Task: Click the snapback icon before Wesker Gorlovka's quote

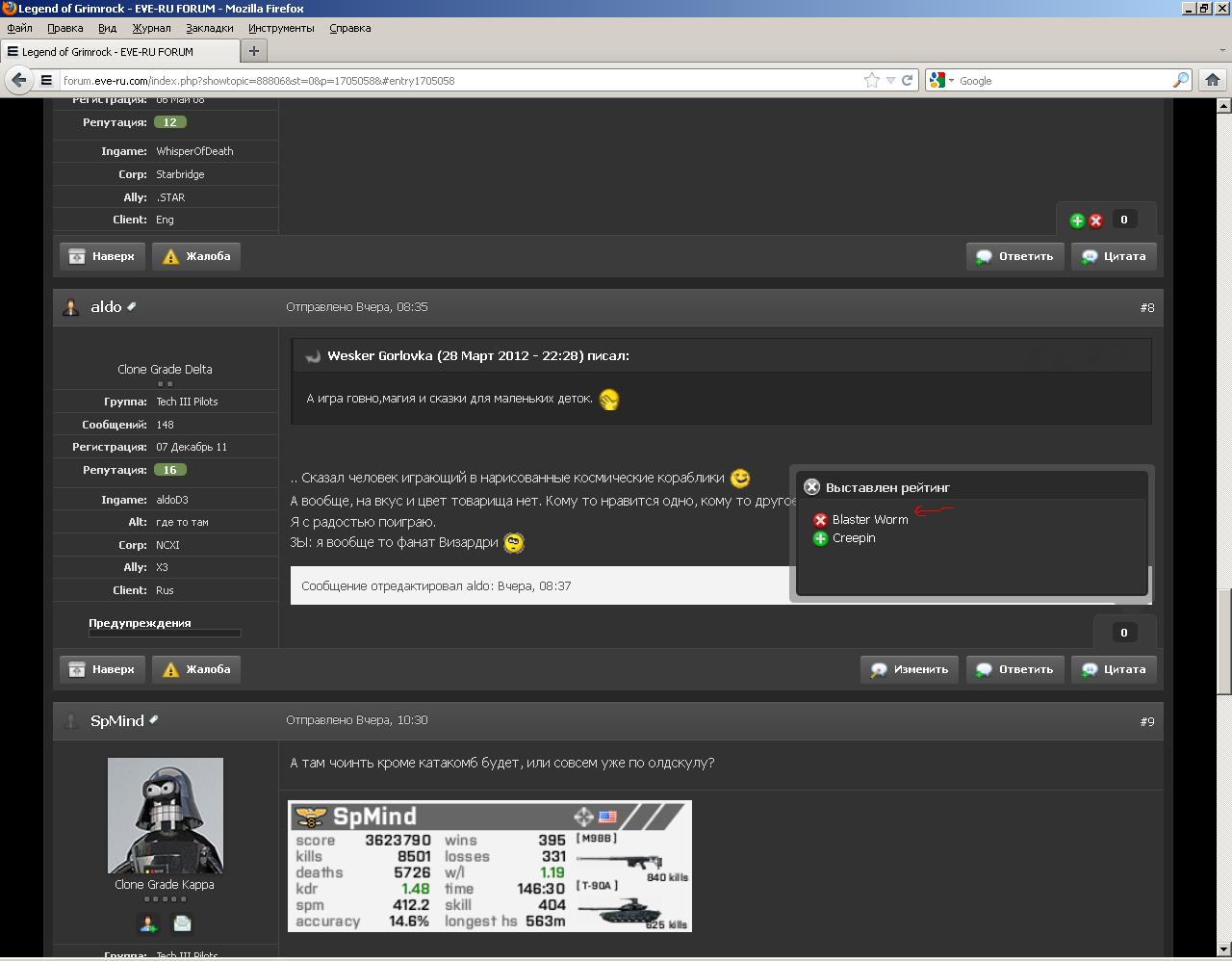Action: point(313,356)
